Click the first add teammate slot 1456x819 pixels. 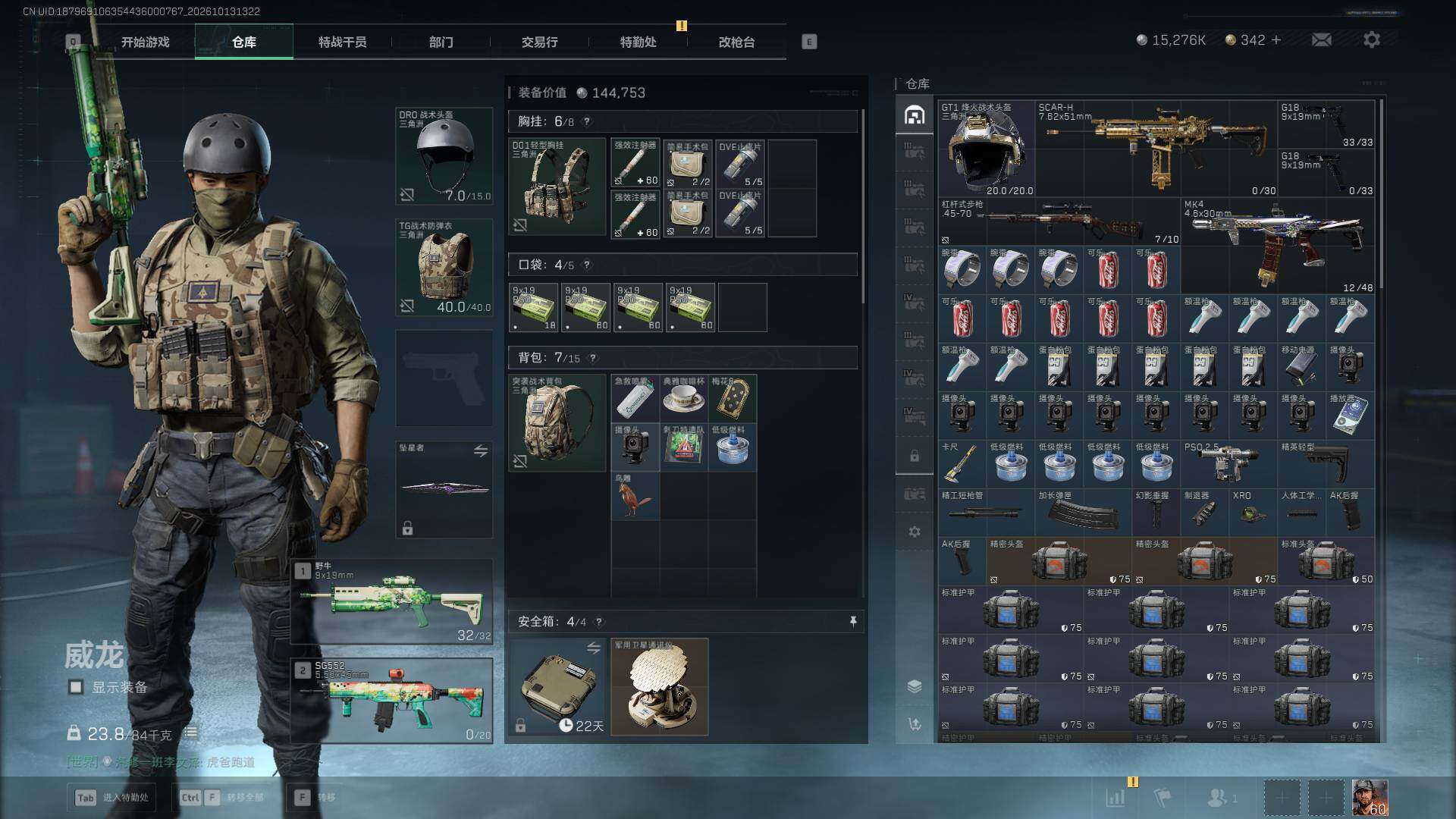tap(1282, 798)
